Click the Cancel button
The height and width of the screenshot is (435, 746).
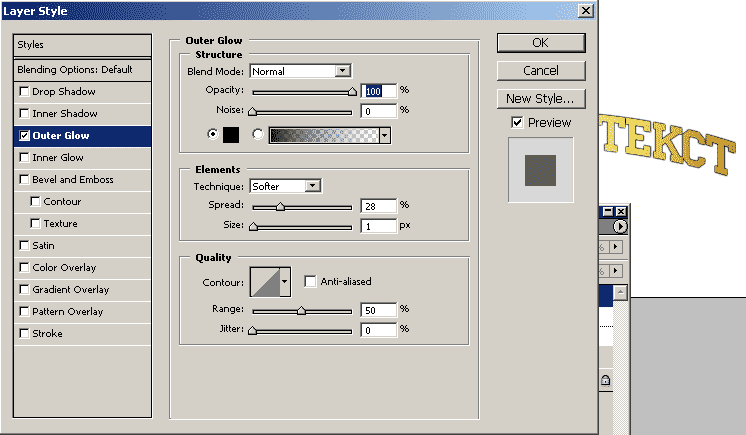pyautogui.click(x=541, y=70)
